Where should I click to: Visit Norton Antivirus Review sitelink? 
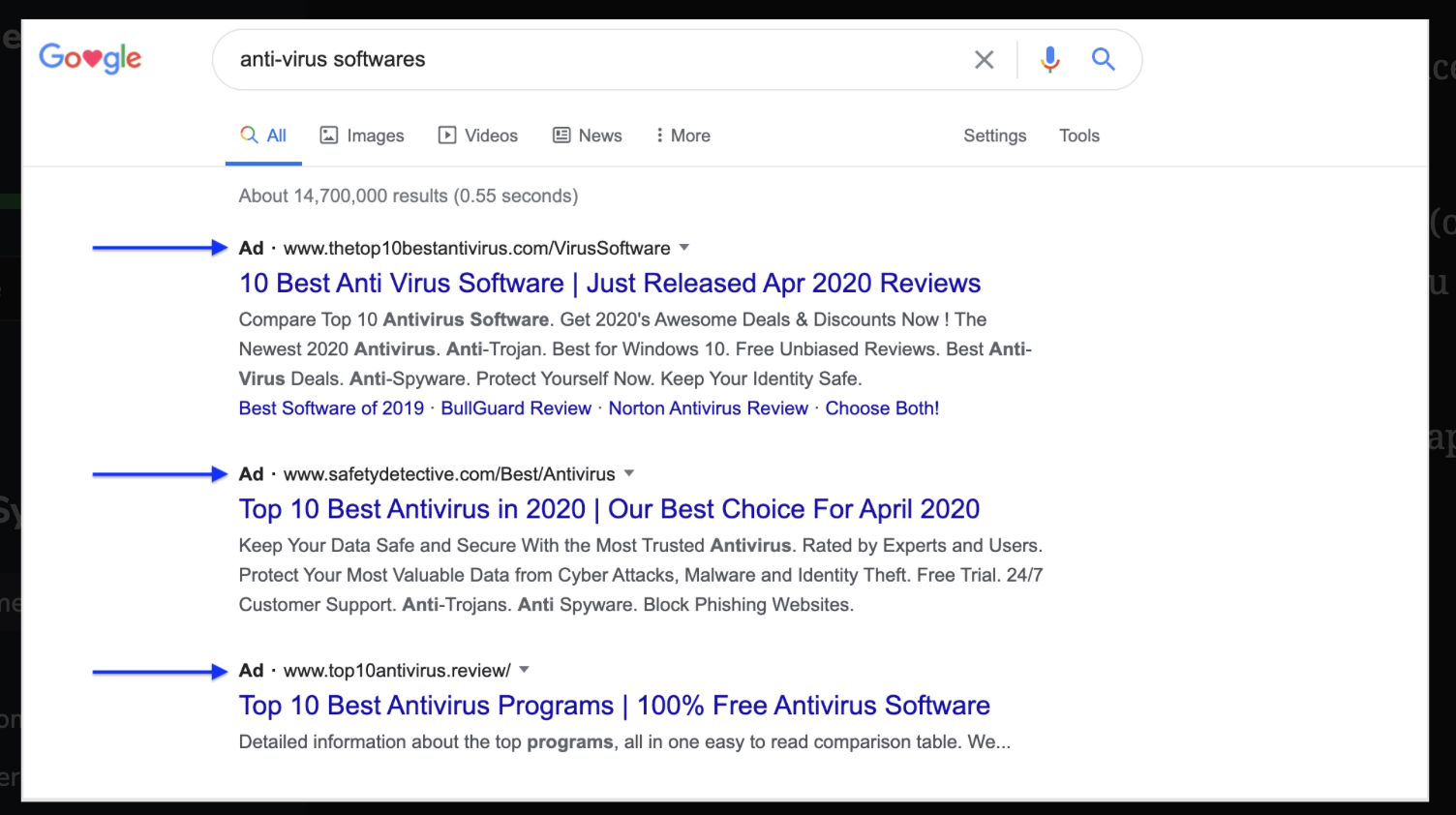[708, 408]
